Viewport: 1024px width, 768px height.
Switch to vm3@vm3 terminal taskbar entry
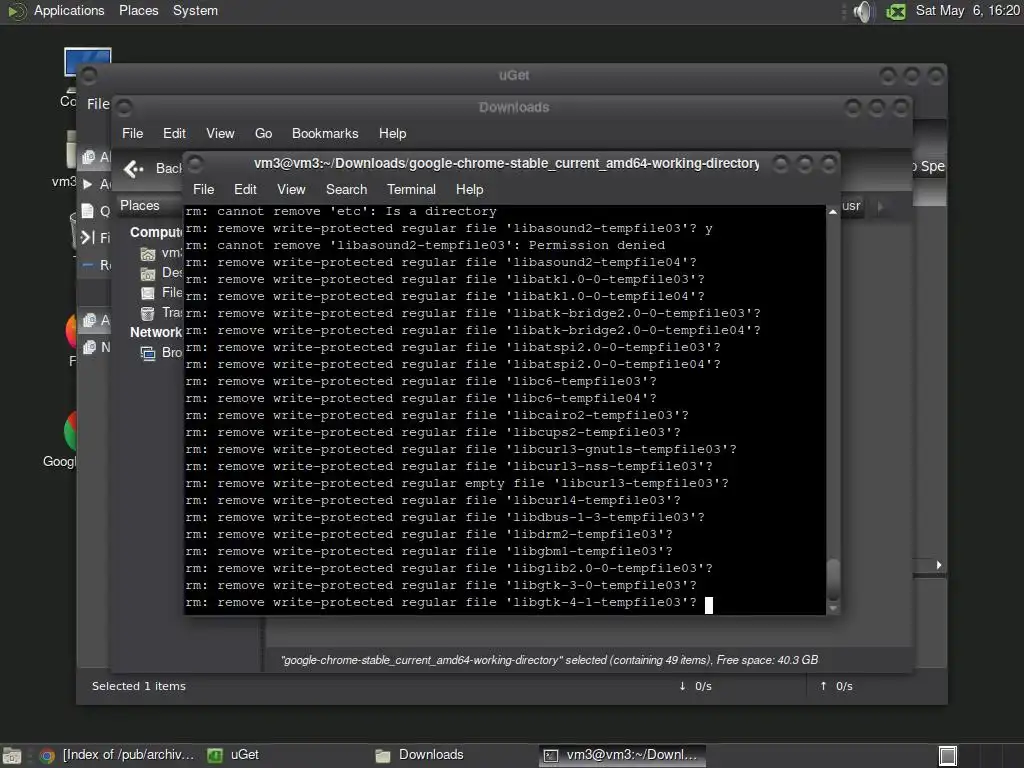click(x=622, y=755)
